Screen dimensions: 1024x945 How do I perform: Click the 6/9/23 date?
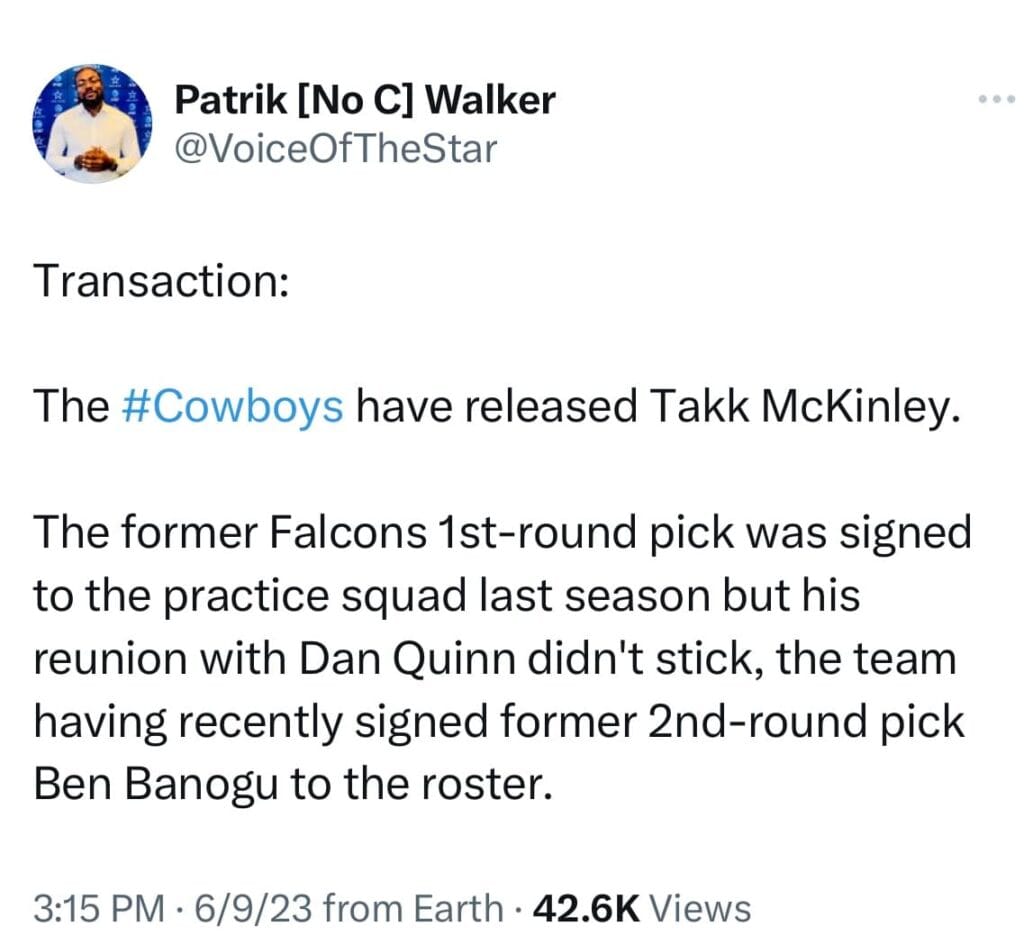tap(254, 908)
